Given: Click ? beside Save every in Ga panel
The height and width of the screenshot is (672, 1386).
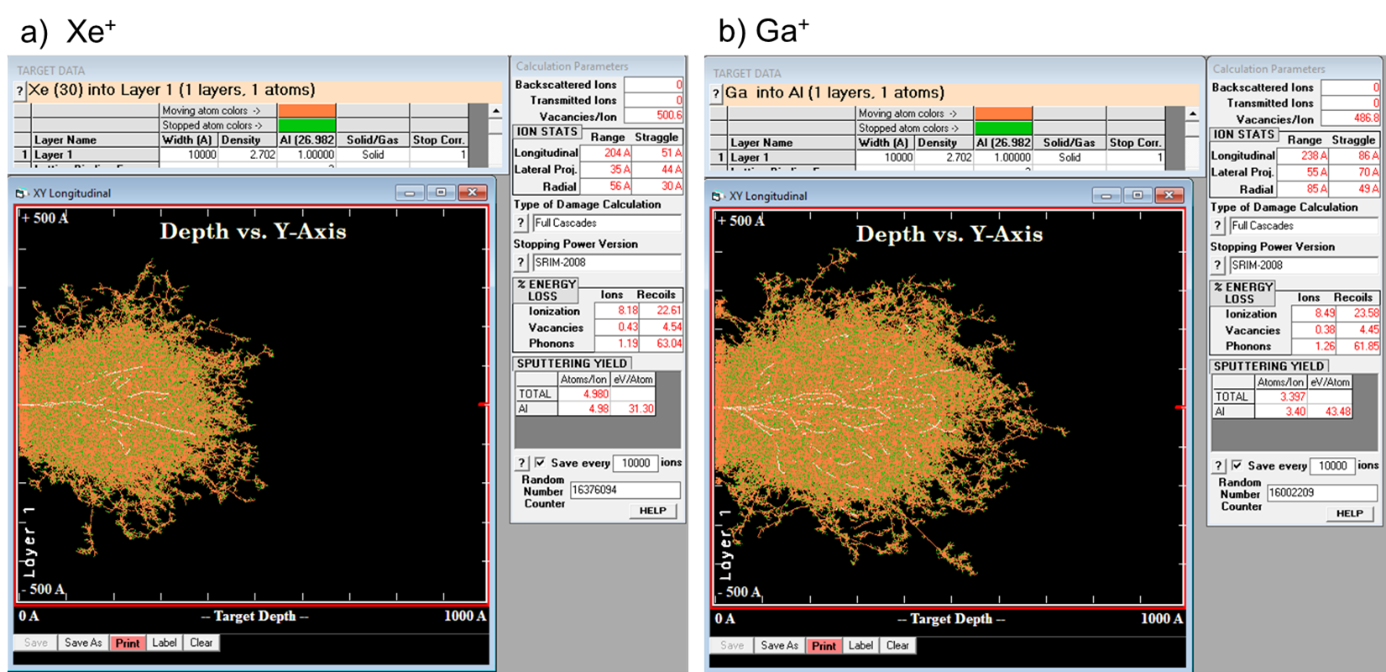Looking at the screenshot, I should [1218, 466].
